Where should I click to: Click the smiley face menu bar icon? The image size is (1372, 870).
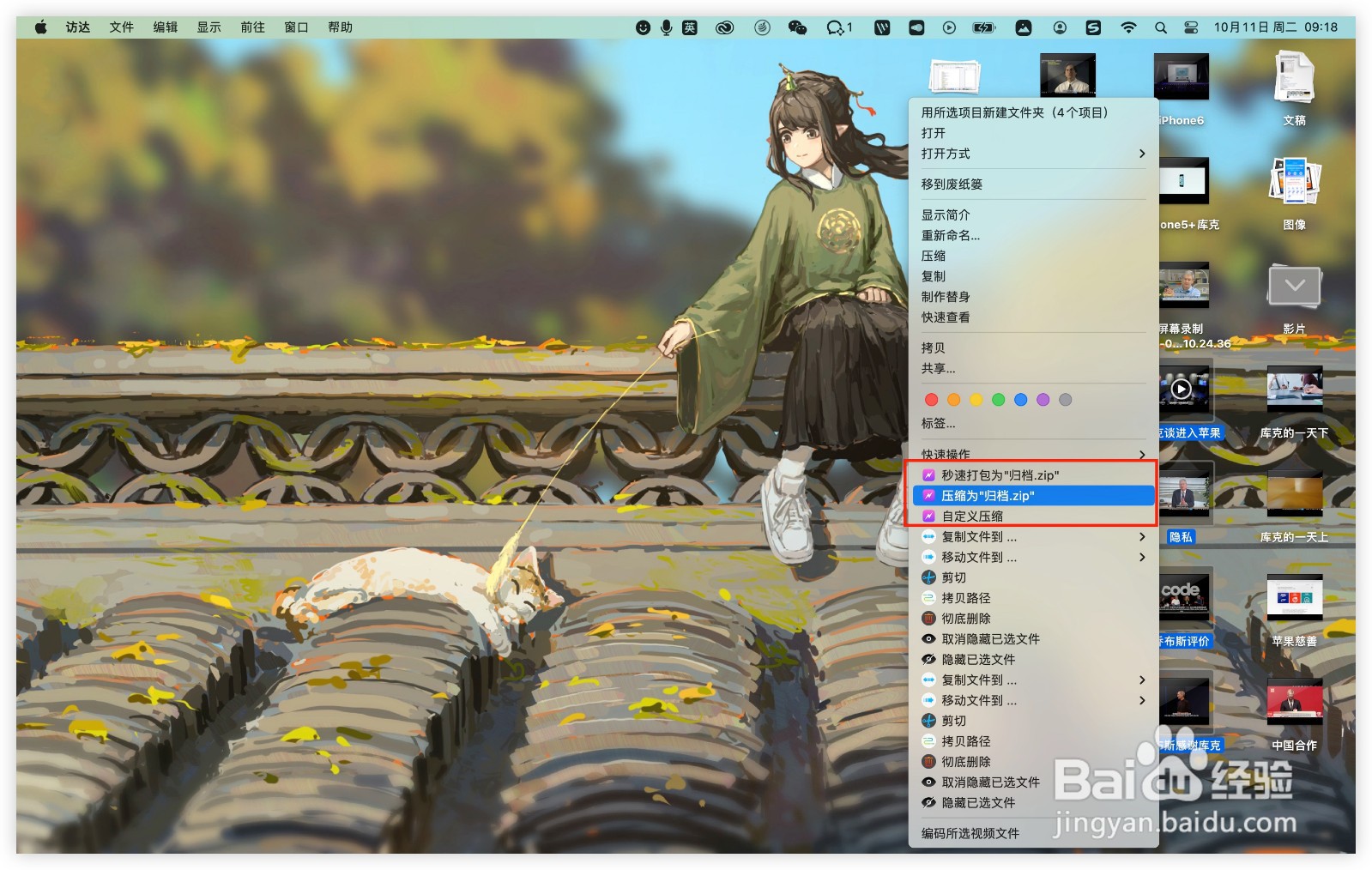pyautogui.click(x=643, y=27)
